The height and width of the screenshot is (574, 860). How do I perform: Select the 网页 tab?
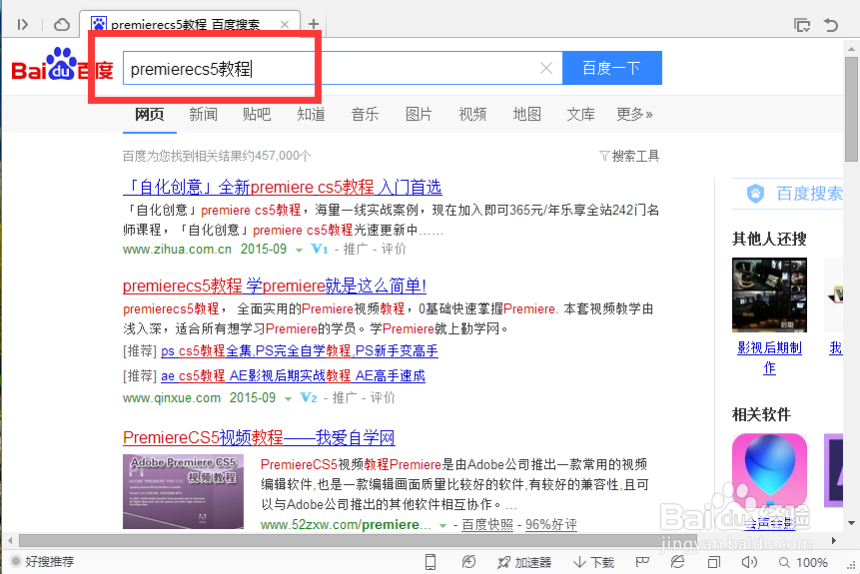[150, 114]
